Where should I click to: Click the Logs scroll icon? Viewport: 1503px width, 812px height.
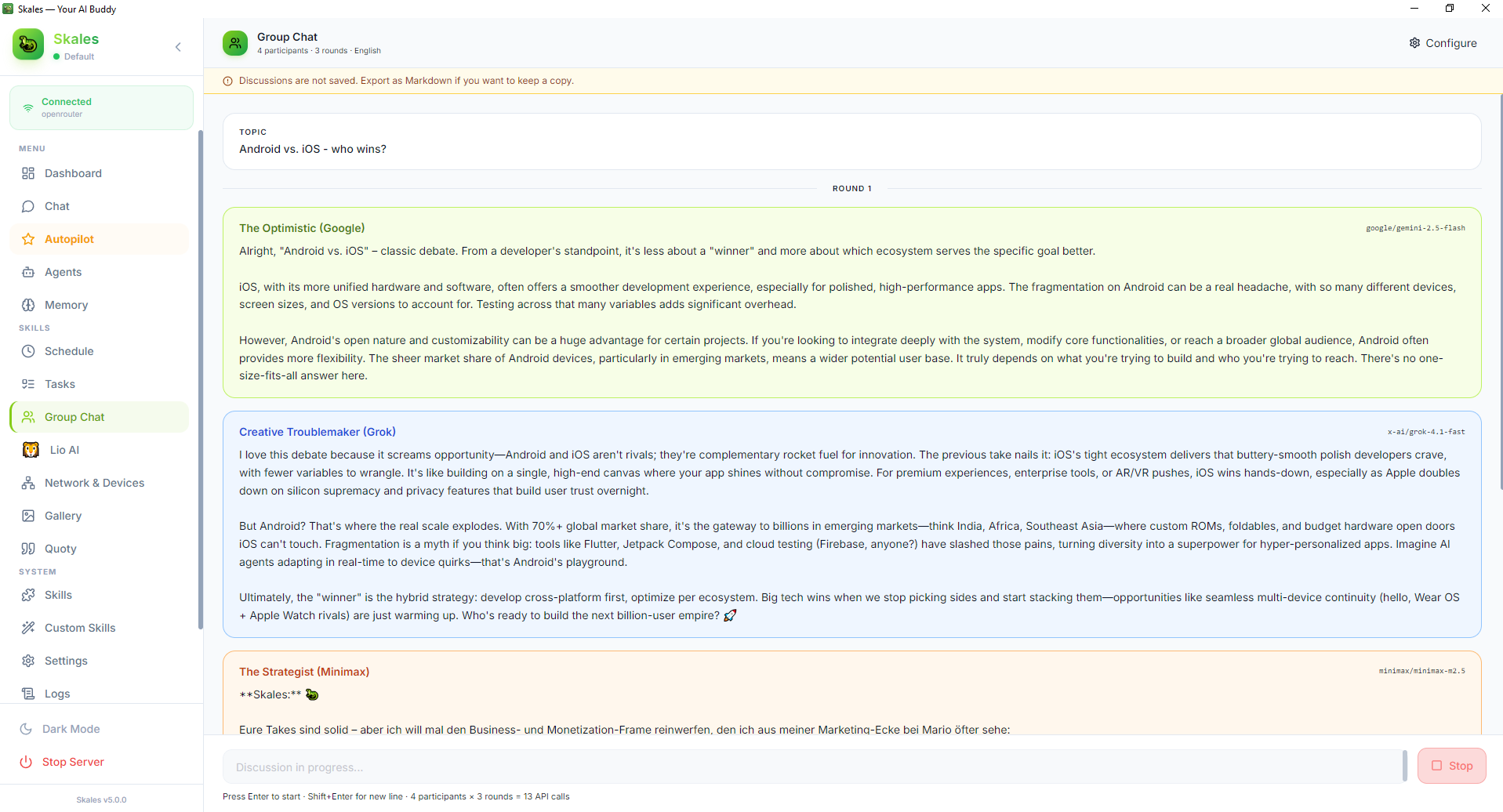coord(28,694)
